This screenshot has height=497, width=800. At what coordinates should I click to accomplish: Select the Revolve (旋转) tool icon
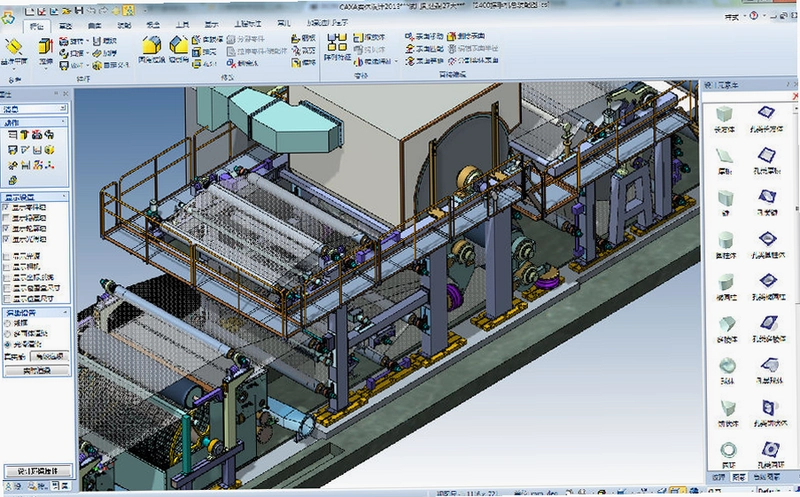point(64,41)
